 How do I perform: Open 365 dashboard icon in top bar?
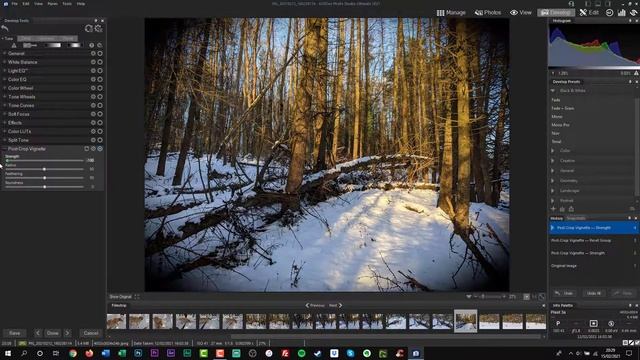click(x=609, y=13)
